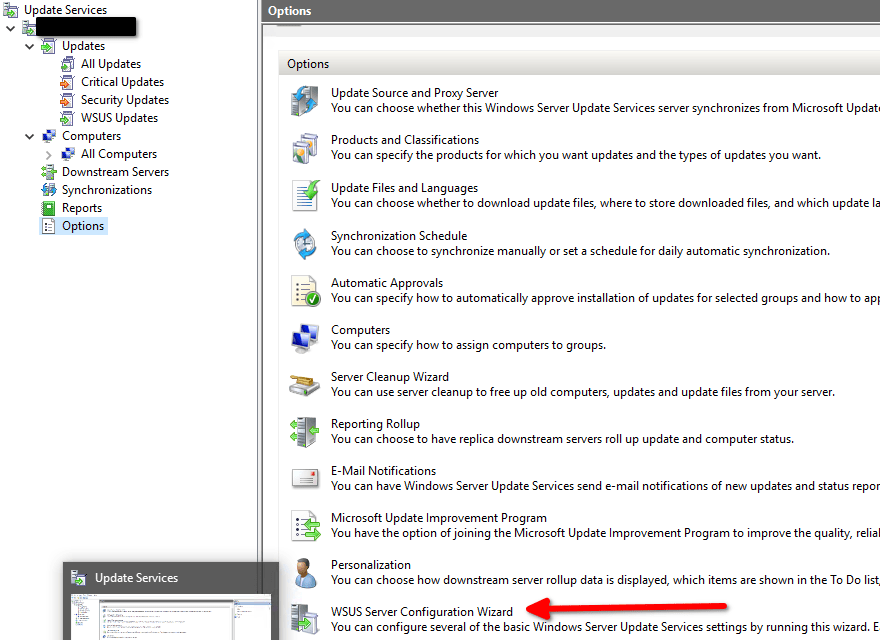Select All Updates in the tree
The width and height of the screenshot is (880, 640).
click(x=111, y=64)
